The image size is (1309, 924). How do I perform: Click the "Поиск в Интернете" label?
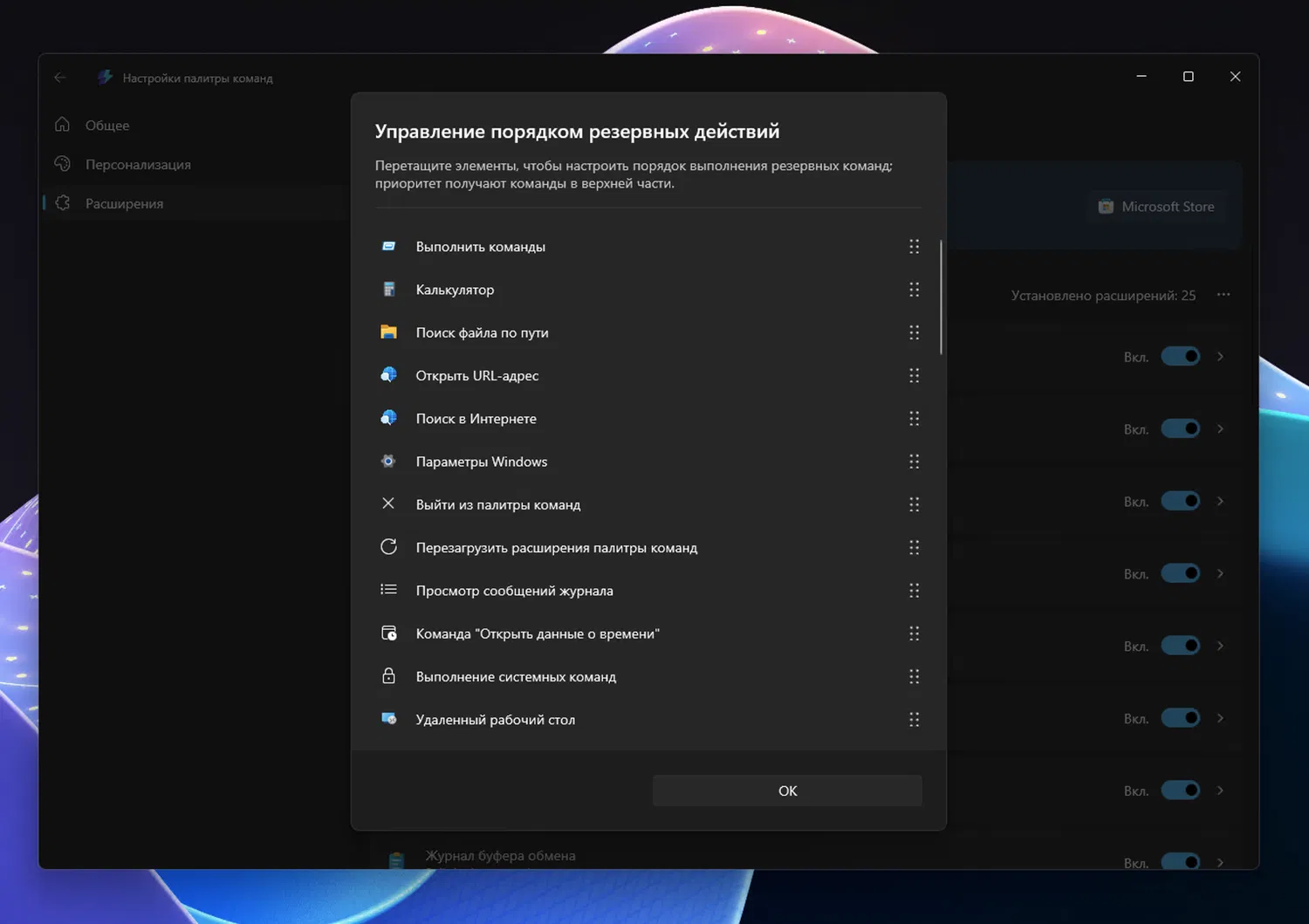[x=476, y=419]
